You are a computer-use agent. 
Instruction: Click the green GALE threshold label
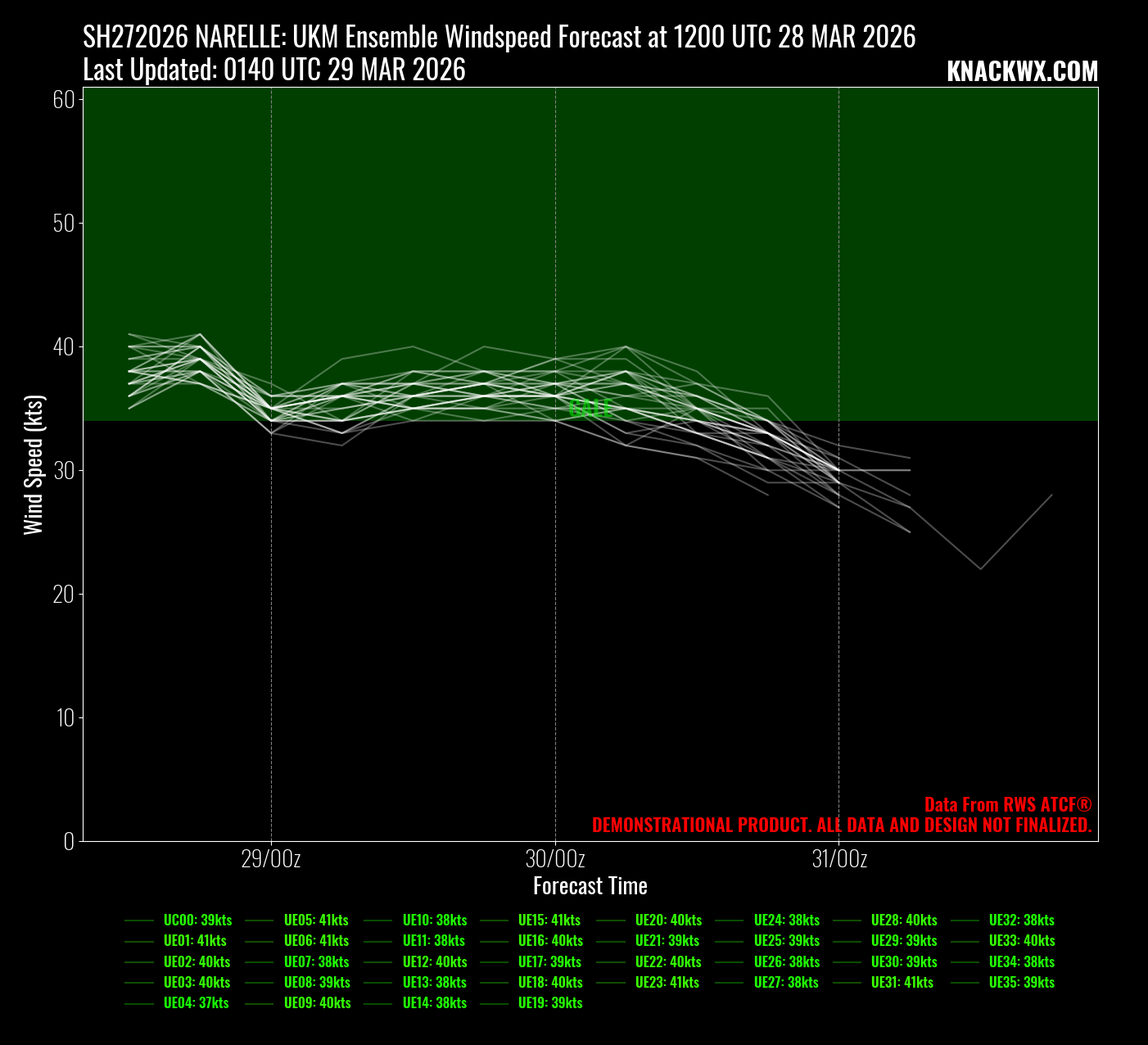tap(590, 409)
